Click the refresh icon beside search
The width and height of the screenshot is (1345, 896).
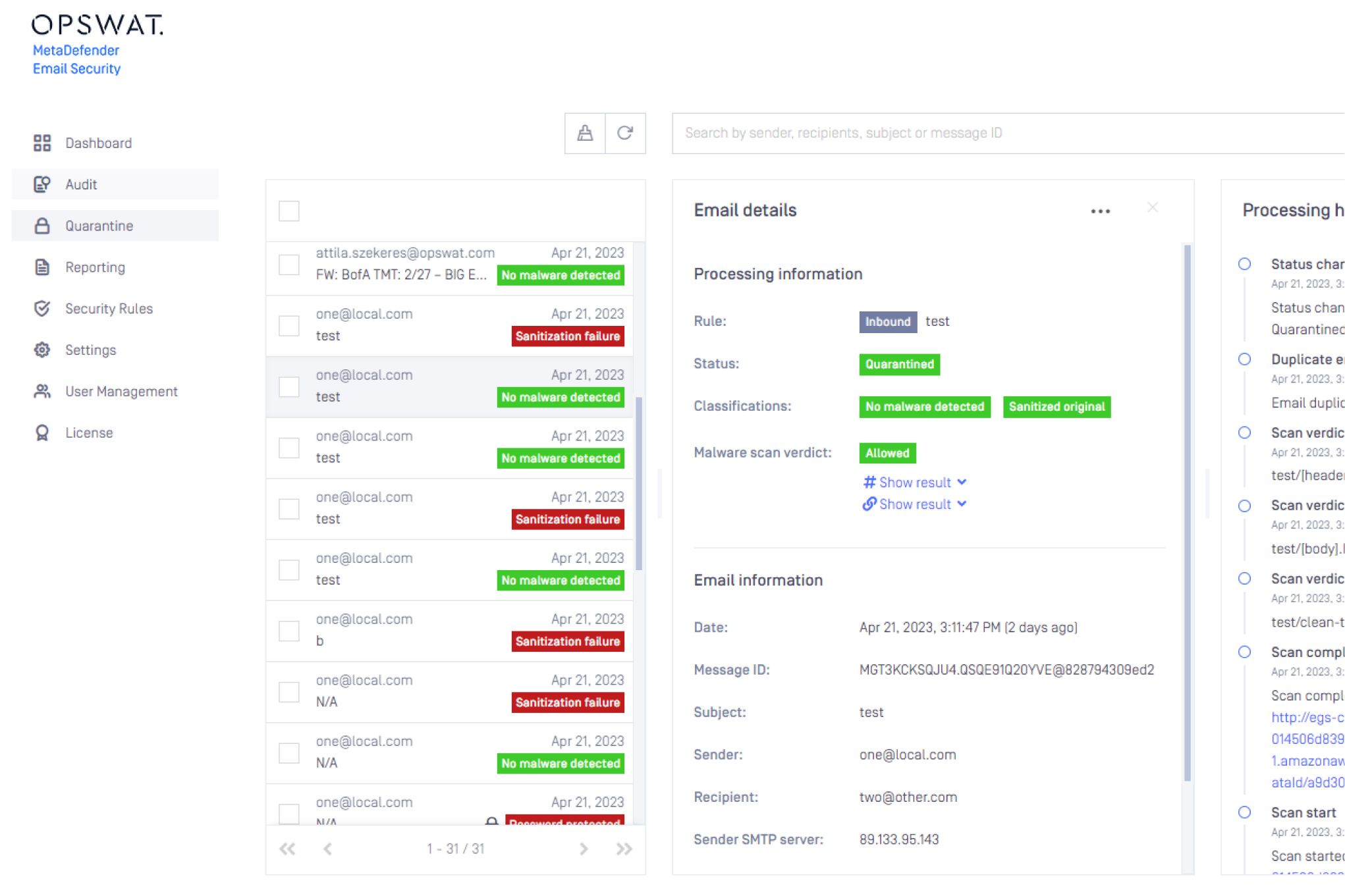624,133
